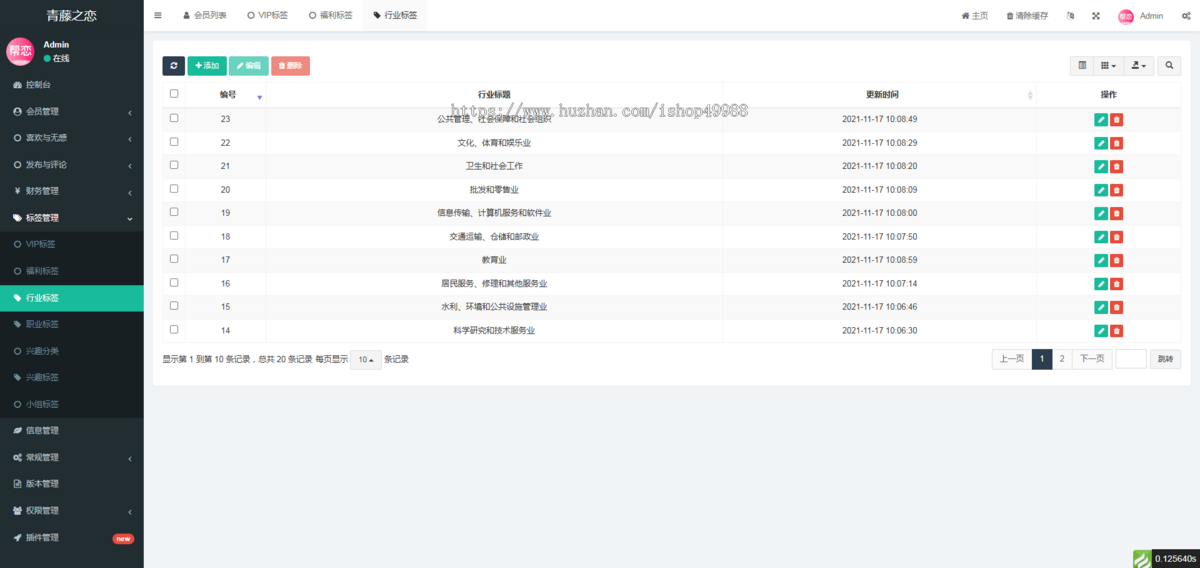Image resolution: width=1200 pixels, height=568 pixels.
Task: Switch to the 福利标签 tab
Action: (330, 16)
